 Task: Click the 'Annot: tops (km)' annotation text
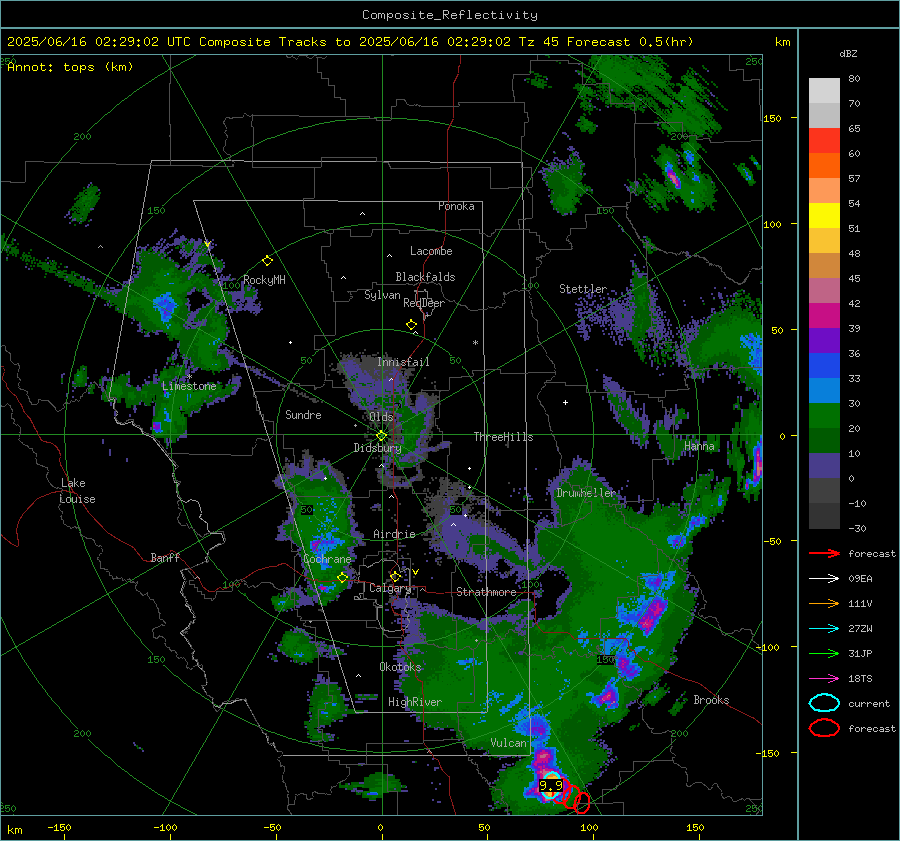click(70, 67)
